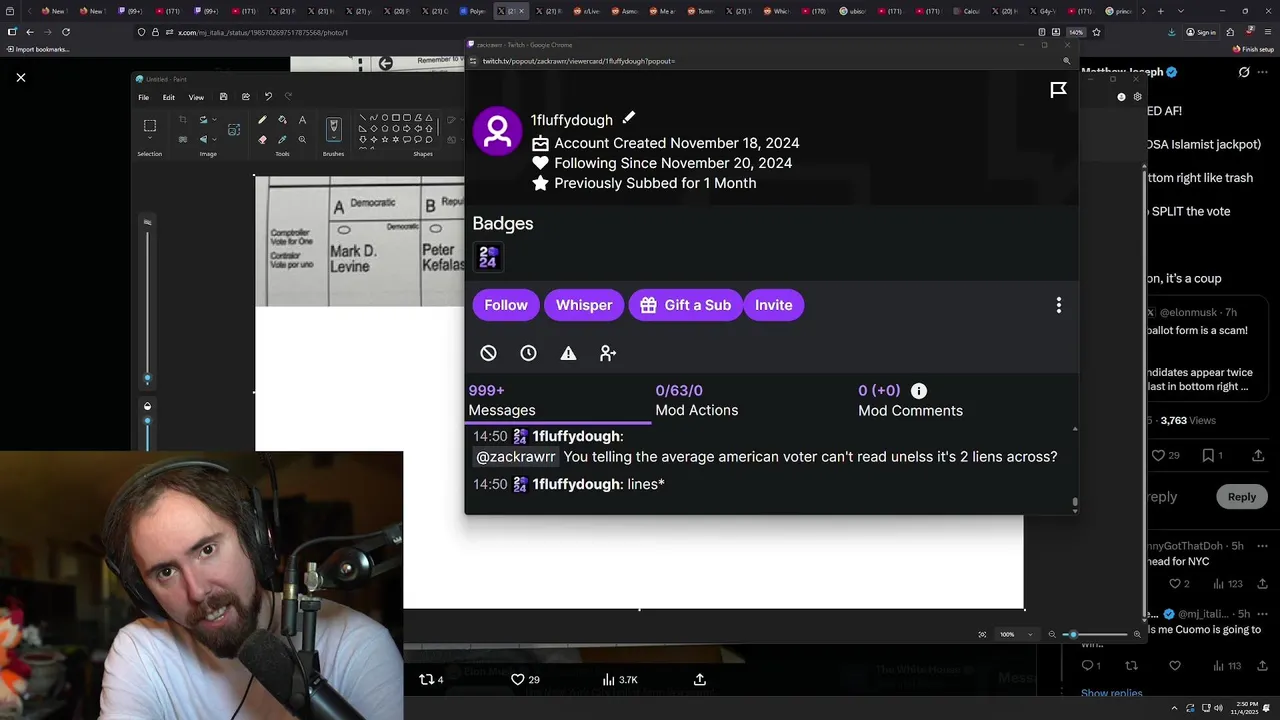
Task: Click the Mod Comments info icon
Action: tap(919, 391)
